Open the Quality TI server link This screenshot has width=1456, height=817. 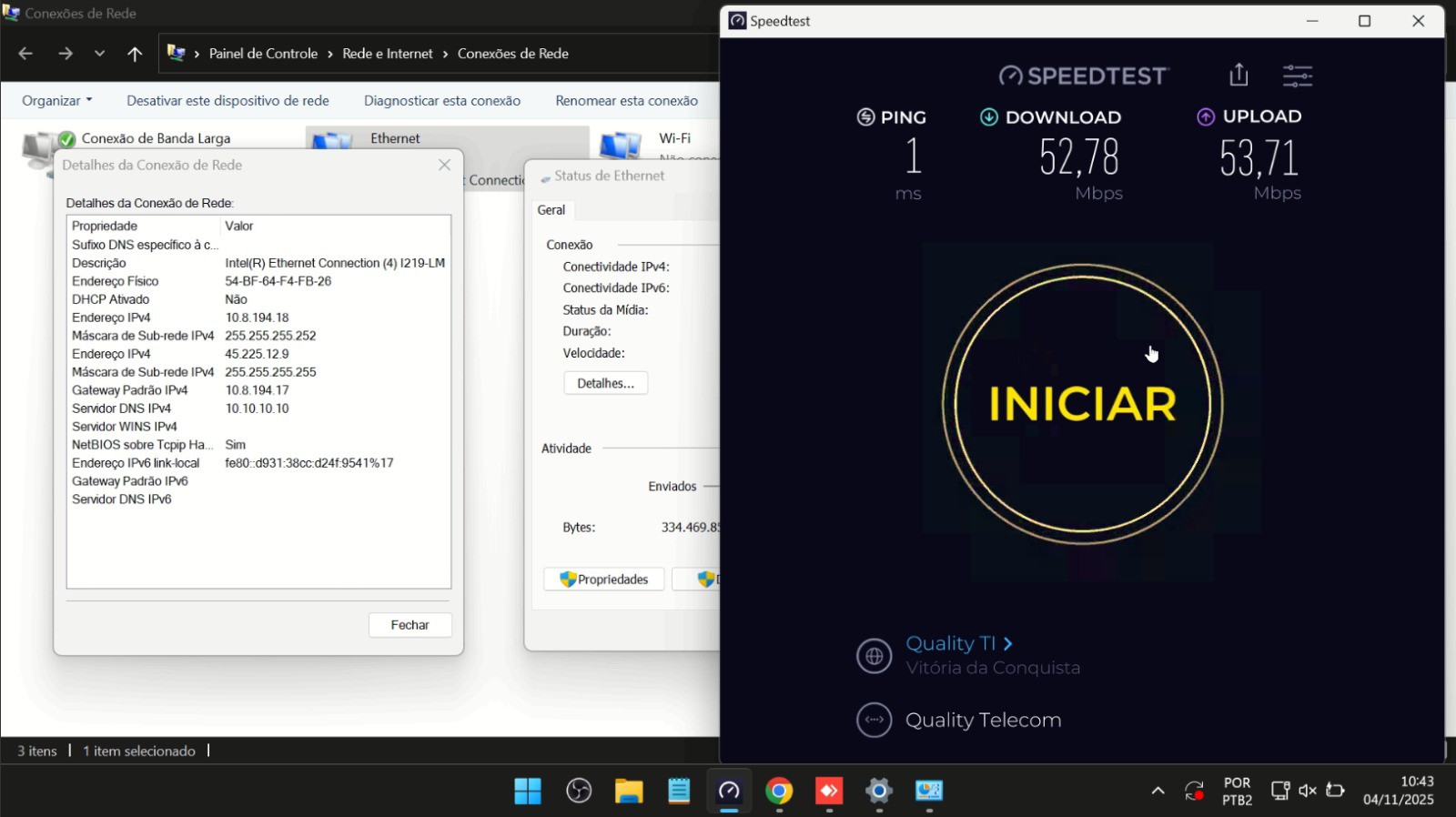pyautogui.click(x=959, y=643)
